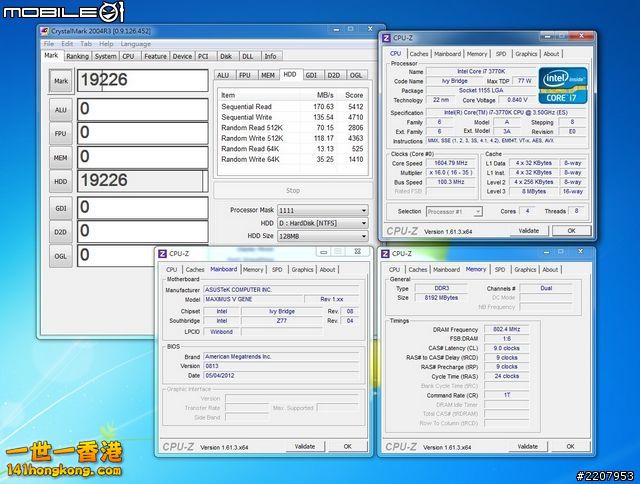Click the total Mark score field showing 19226
This screenshot has height=484, width=640.
click(141, 80)
